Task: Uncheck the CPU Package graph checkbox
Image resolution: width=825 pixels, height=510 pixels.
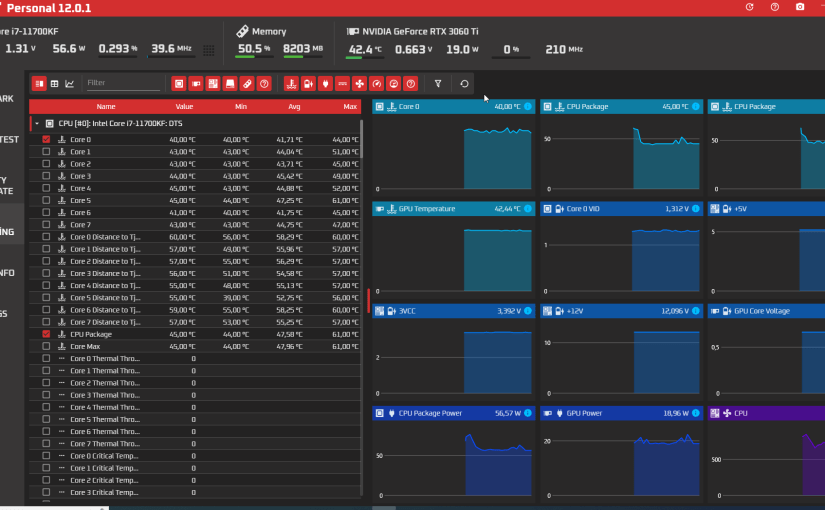Action: coord(46,334)
